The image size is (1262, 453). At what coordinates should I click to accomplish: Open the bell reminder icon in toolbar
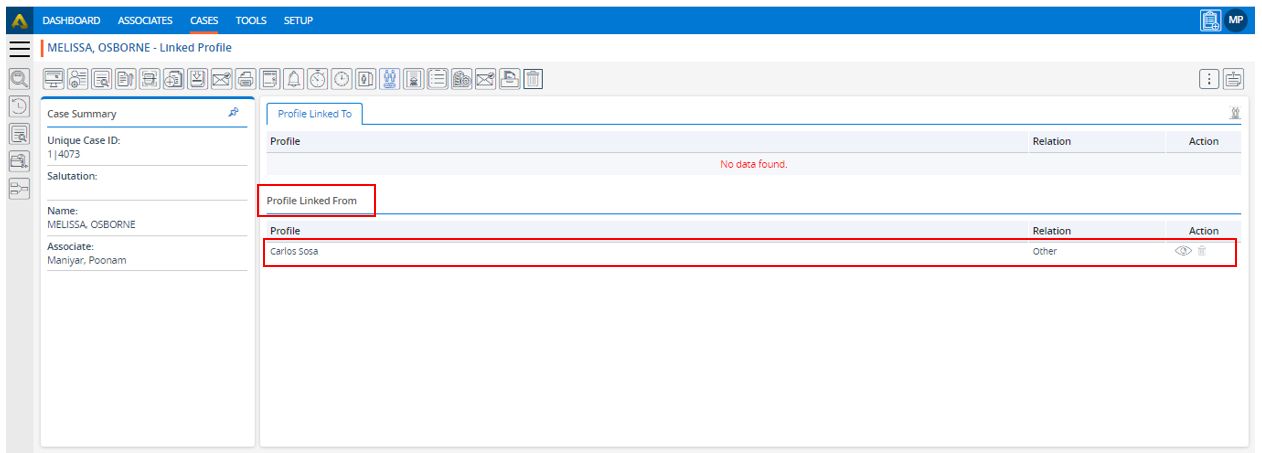(294, 79)
